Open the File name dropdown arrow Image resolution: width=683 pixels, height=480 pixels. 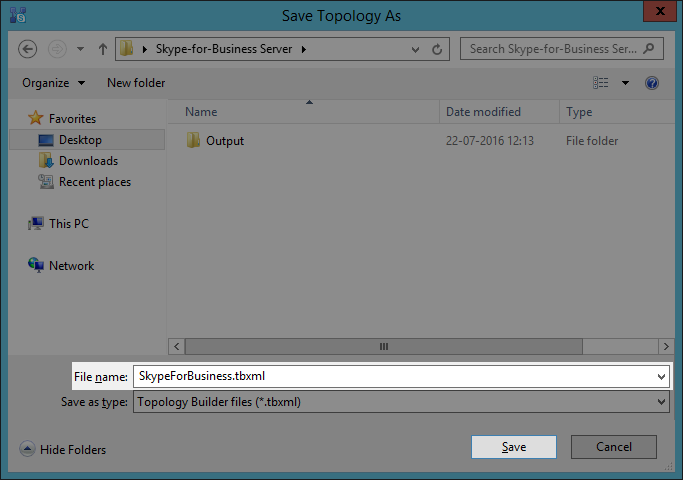coord(661,377)
